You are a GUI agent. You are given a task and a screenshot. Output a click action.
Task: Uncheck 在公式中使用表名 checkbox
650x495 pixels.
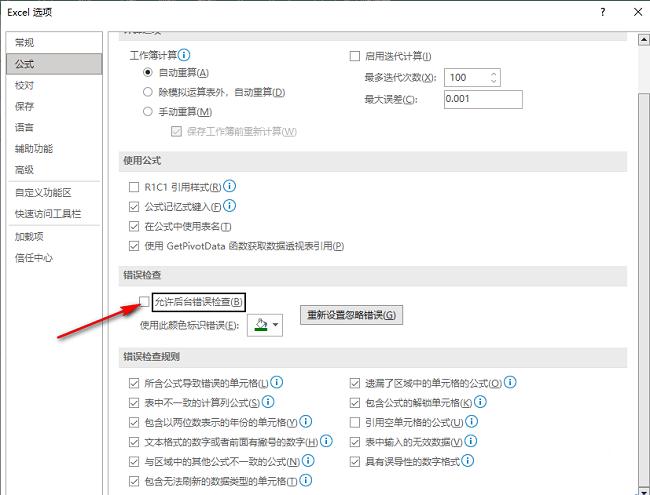point(134,226)
